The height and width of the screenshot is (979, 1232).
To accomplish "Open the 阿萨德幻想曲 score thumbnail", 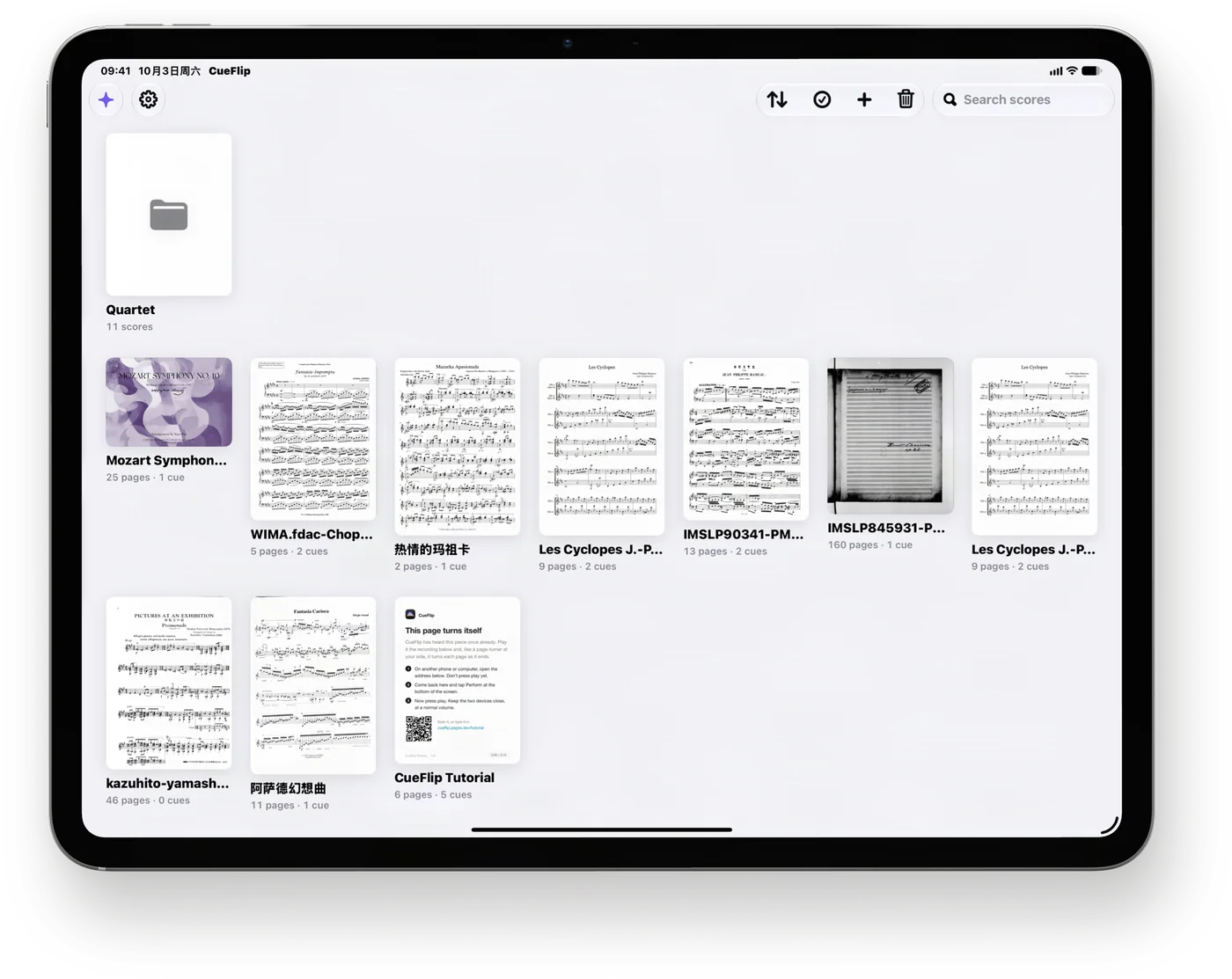I will 313,685.
